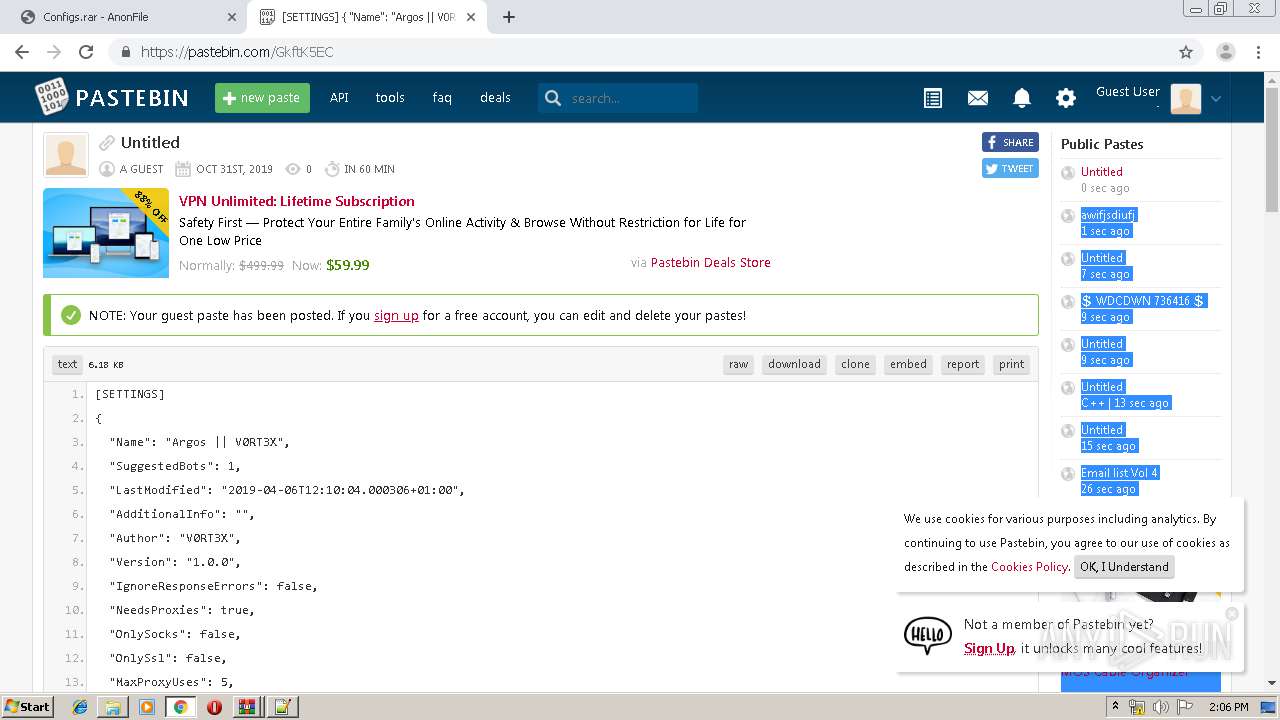Open Internet Explorer from the taskbar
The width and height of the screenshot is (1280, 720).
[x=80, y=707]
